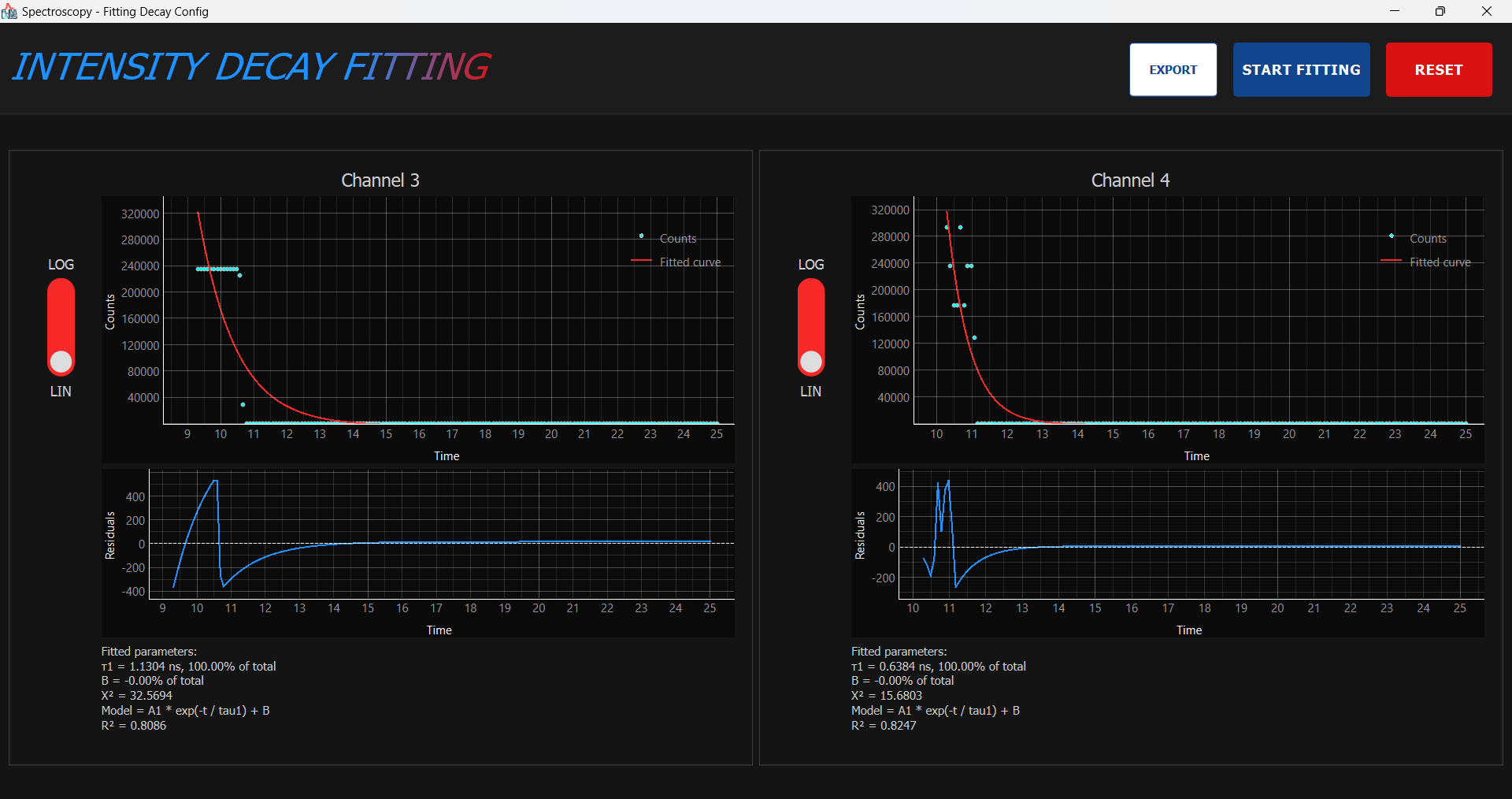Click LOG label beside Channel 4 plot
This screenshot has height=799, width=1512.
(x=810, y=264)
